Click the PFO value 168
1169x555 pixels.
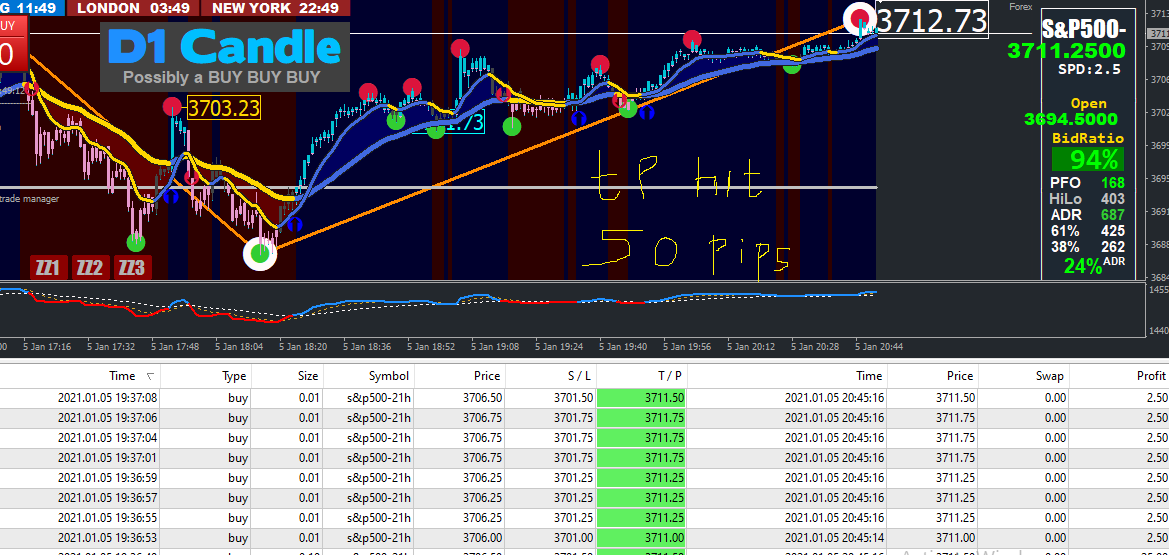pos(1112,183)
